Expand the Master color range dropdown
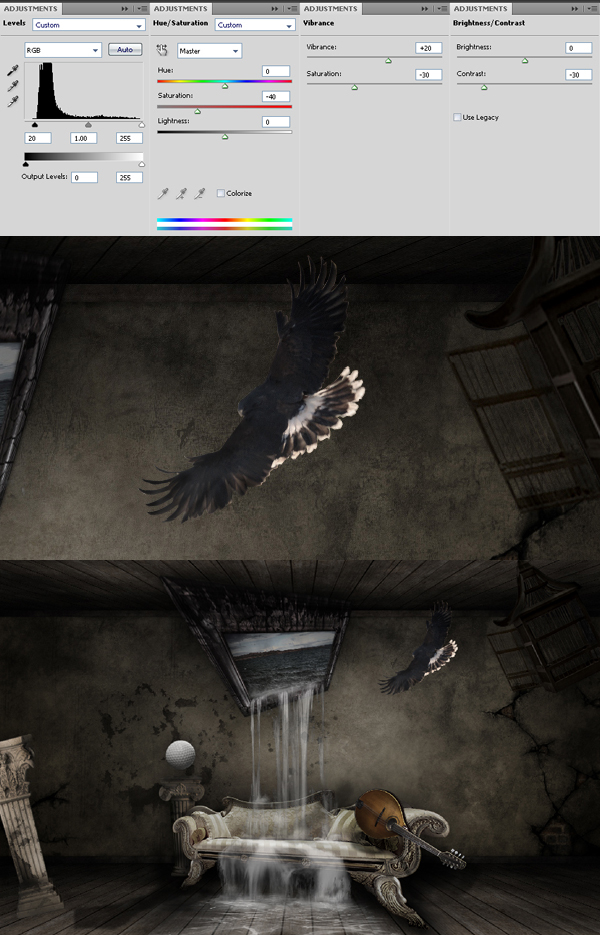This screenshot has width=600, height=935. pyautogui.click(x=209, y=50)
